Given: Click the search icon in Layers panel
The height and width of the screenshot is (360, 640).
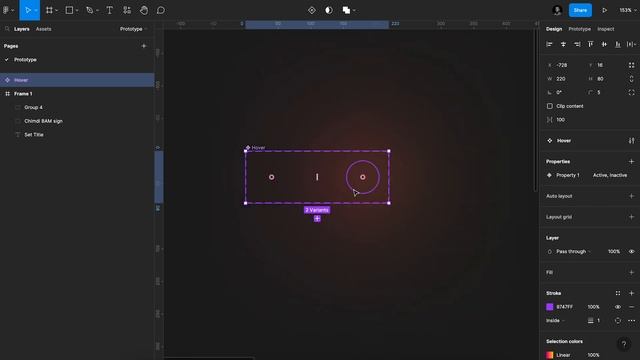Looking at the screenshot, I should point(7,29).
